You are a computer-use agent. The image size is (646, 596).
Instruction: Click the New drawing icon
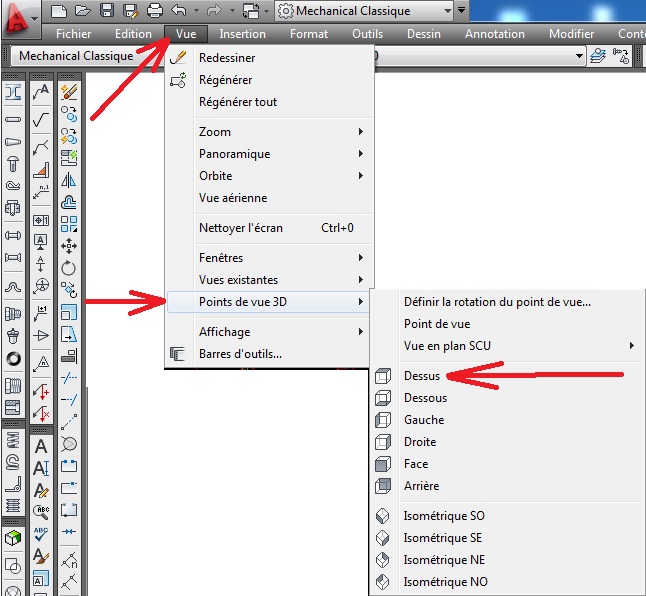coord(59,11)
